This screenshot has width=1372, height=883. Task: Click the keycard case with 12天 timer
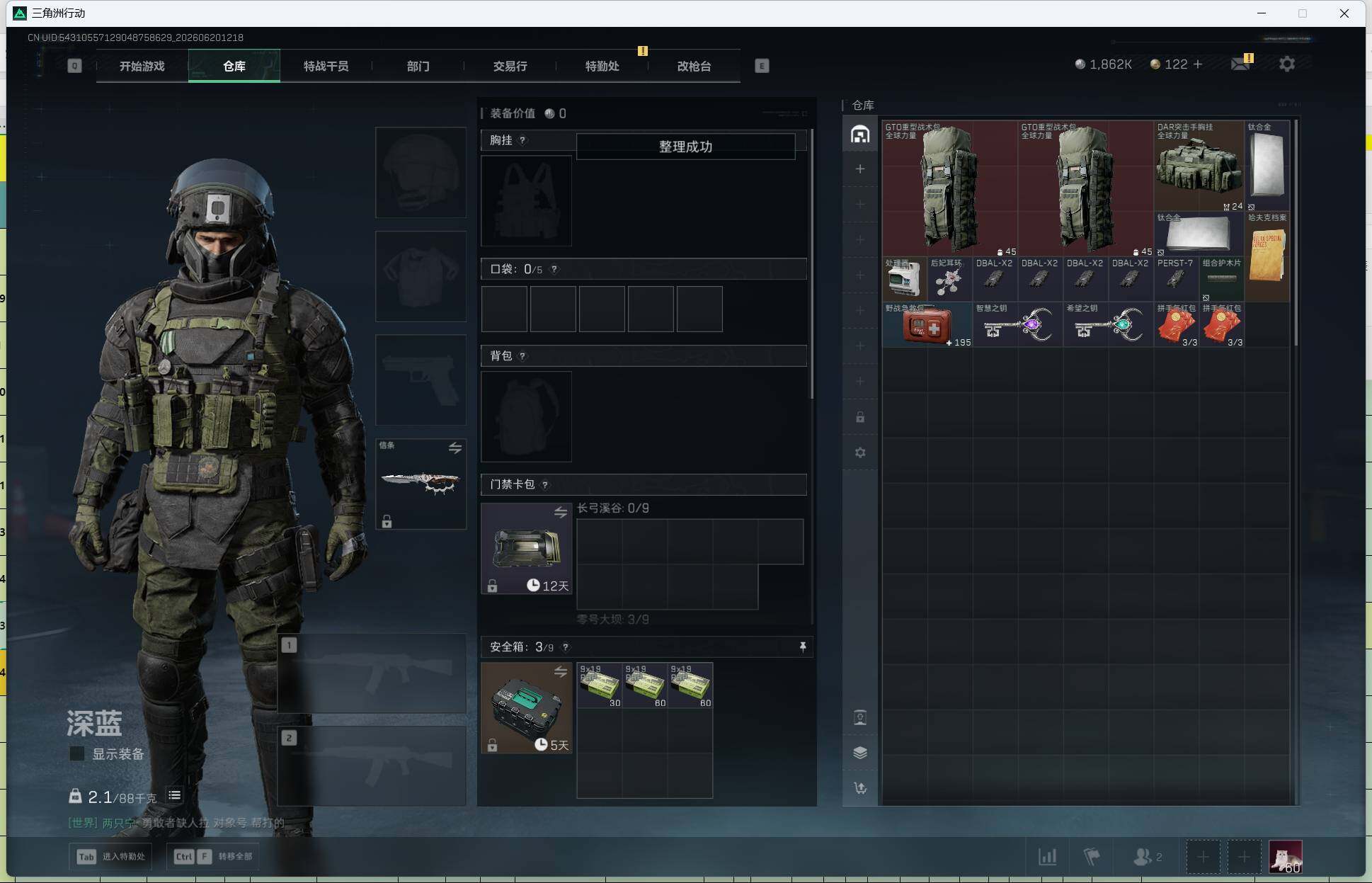[526, 549]
